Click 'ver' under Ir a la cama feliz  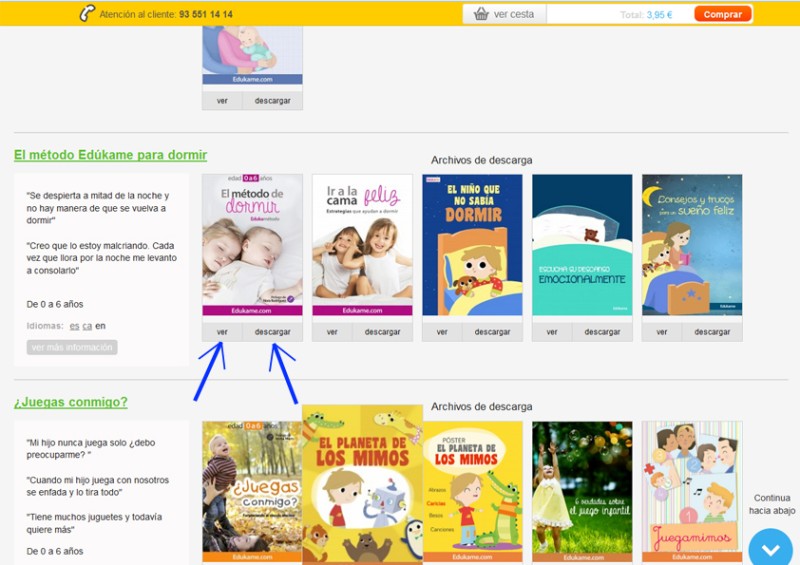point(332,332)
